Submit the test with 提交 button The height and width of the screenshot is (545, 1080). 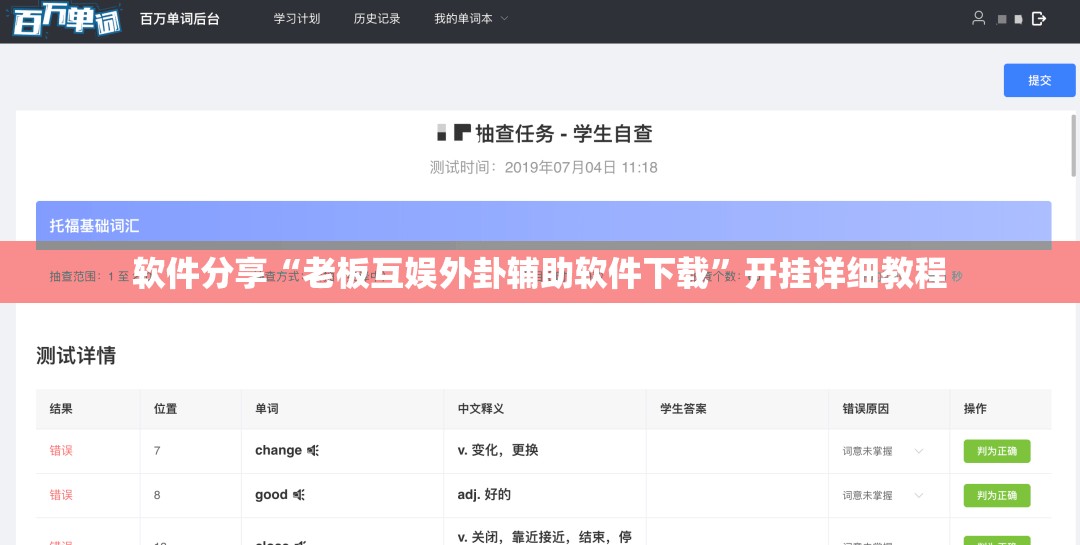tap(1039, 80)
